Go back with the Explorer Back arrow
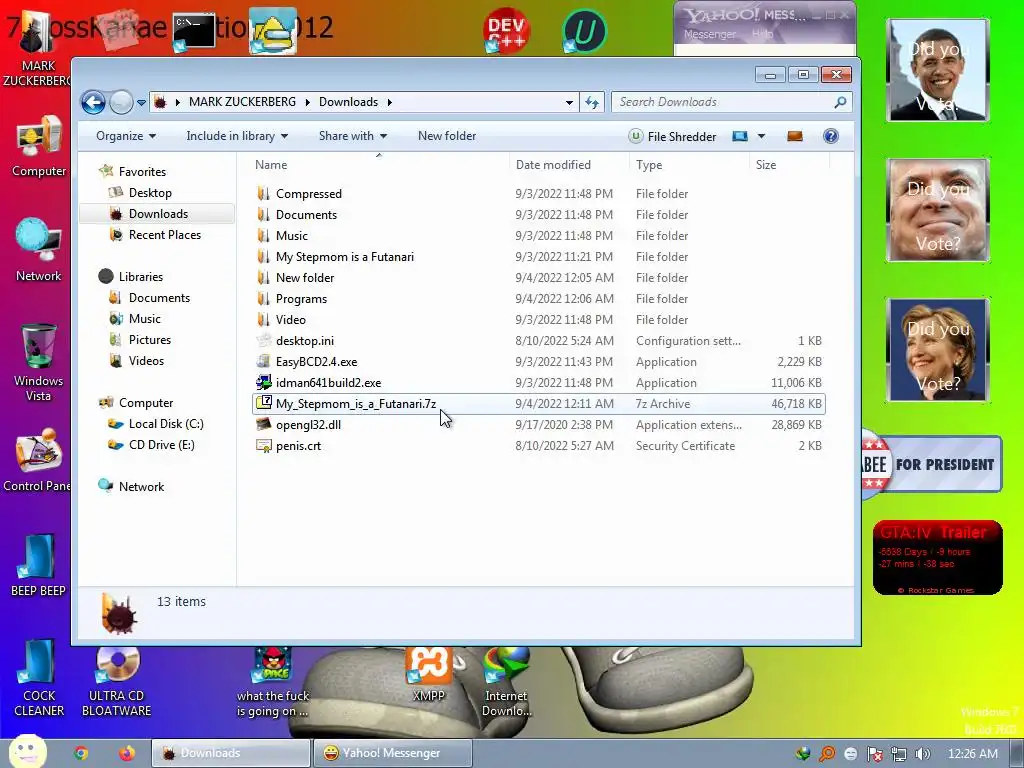Screen dimensions: 1024x768 click(93, 103)
